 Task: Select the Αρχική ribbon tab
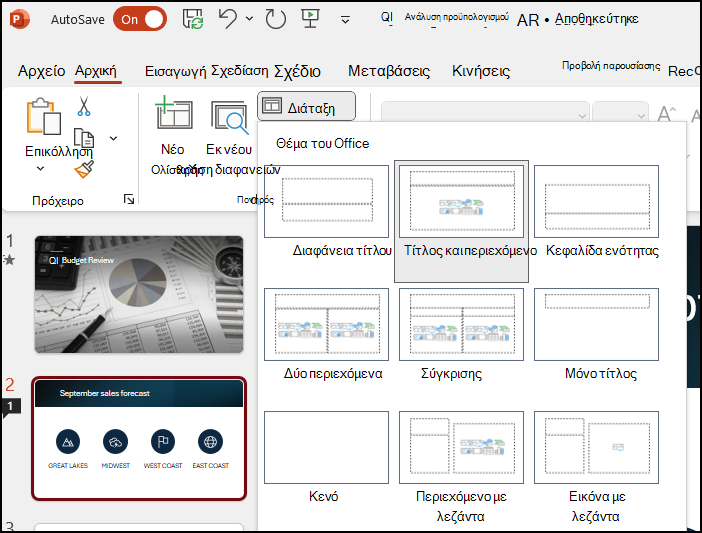96,71
